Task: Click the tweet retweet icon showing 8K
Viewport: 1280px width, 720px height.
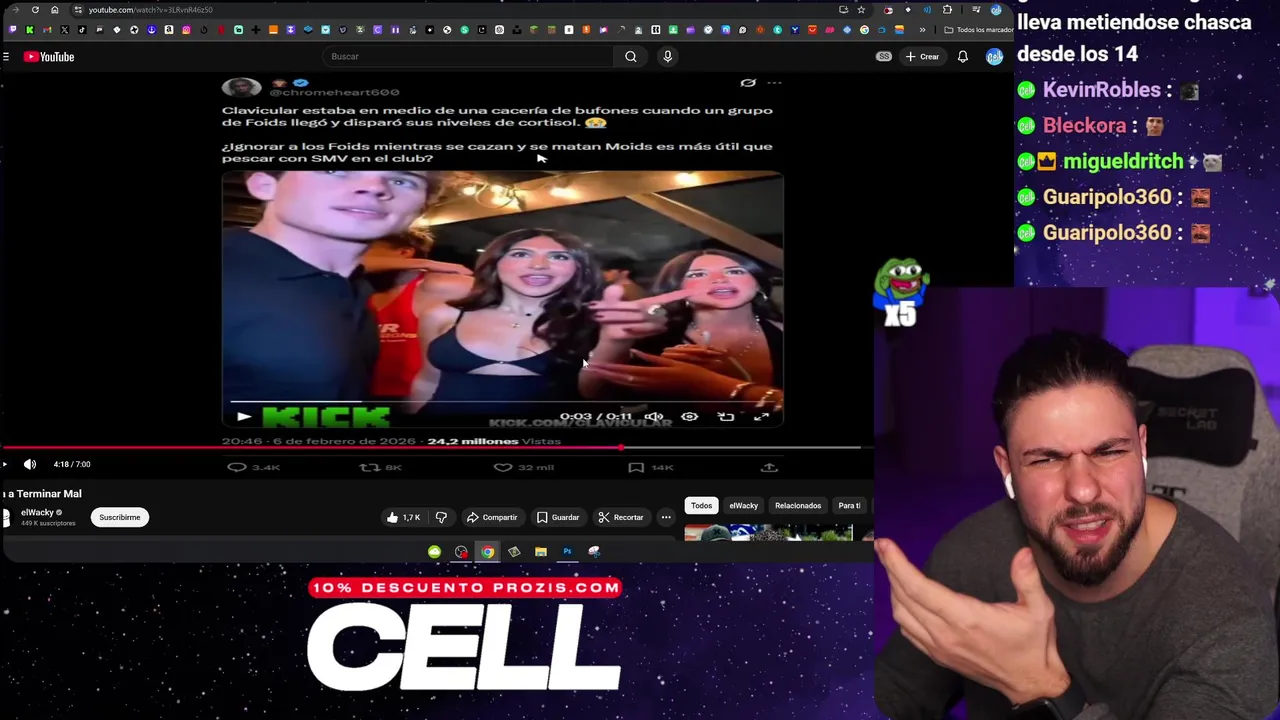Action: click(370, 467)
